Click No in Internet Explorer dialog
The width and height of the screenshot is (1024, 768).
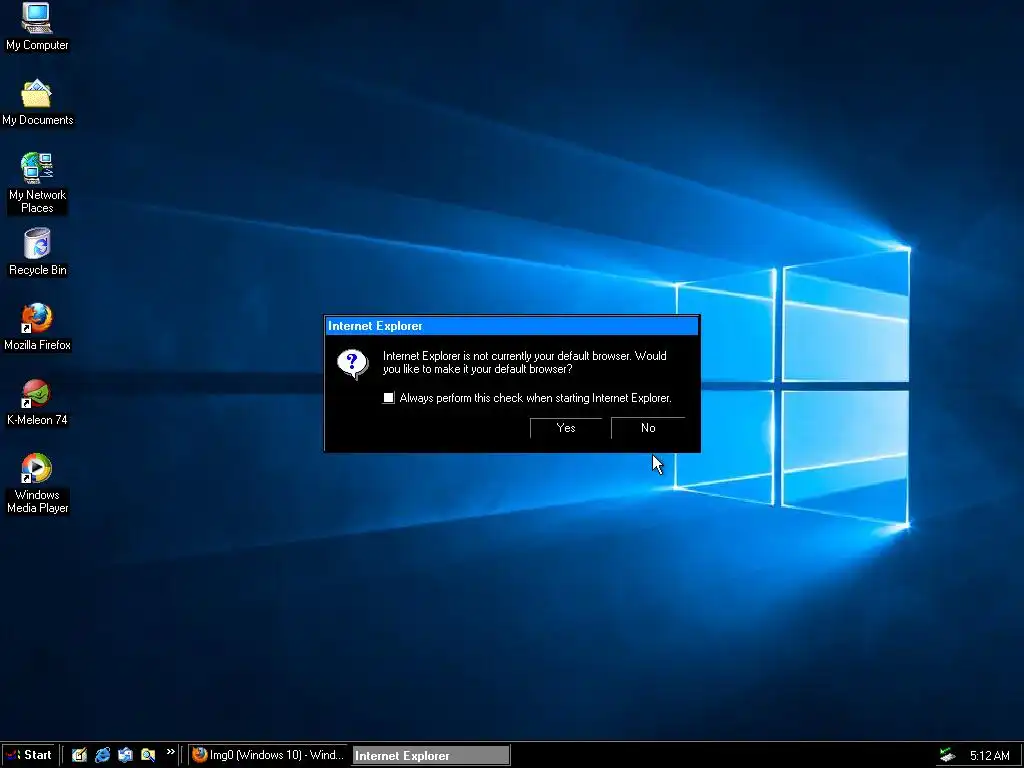click(x=648, y=428)
